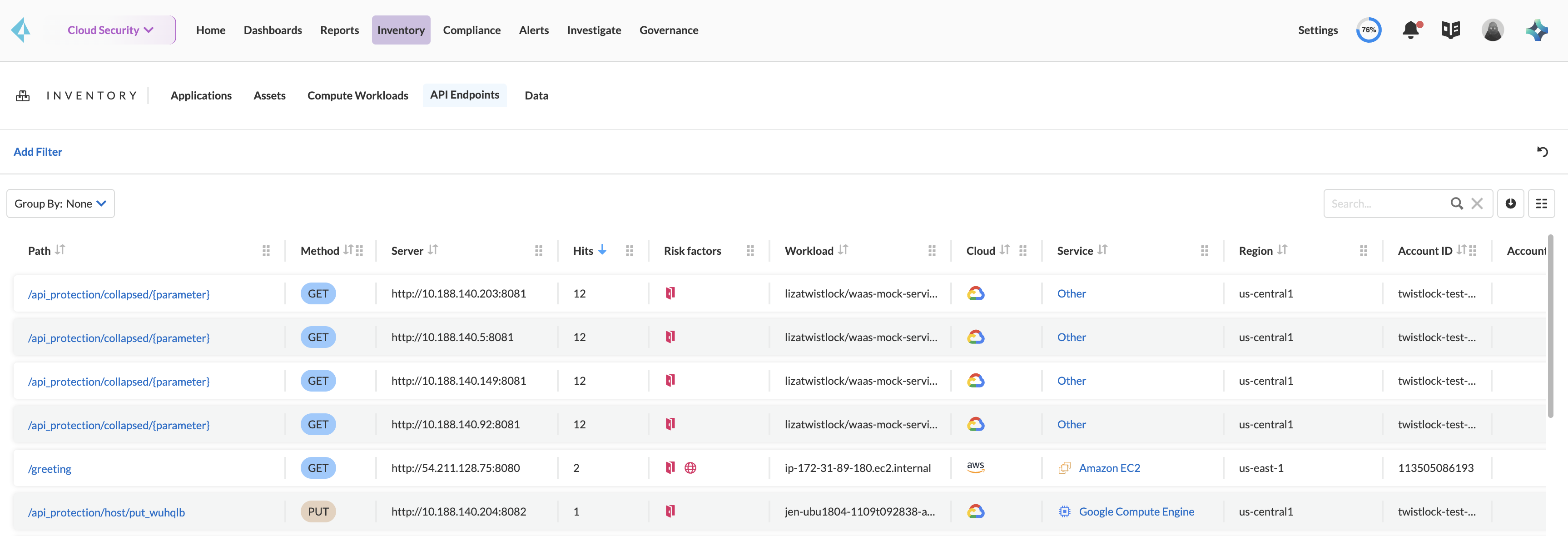This screenshot has width=1568, height=536.
Task: Click the download table icon
Action: 1510,203
